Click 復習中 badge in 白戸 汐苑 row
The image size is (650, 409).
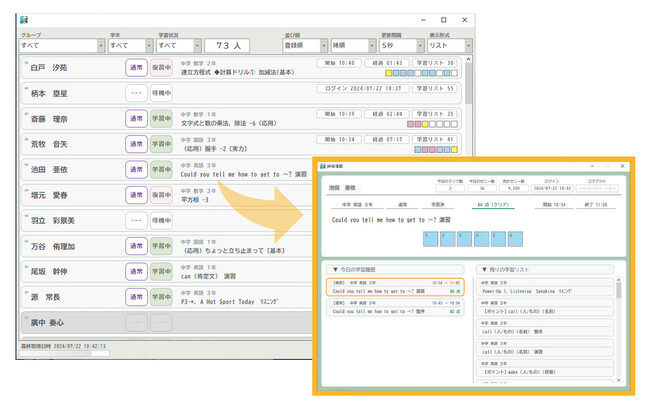tap(161, 68)
